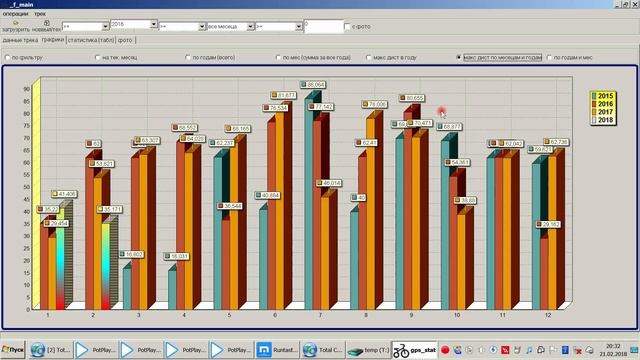Open the temp (T:) taskbar window
Viewport: 640px width, 360px height.
(368, 350)
